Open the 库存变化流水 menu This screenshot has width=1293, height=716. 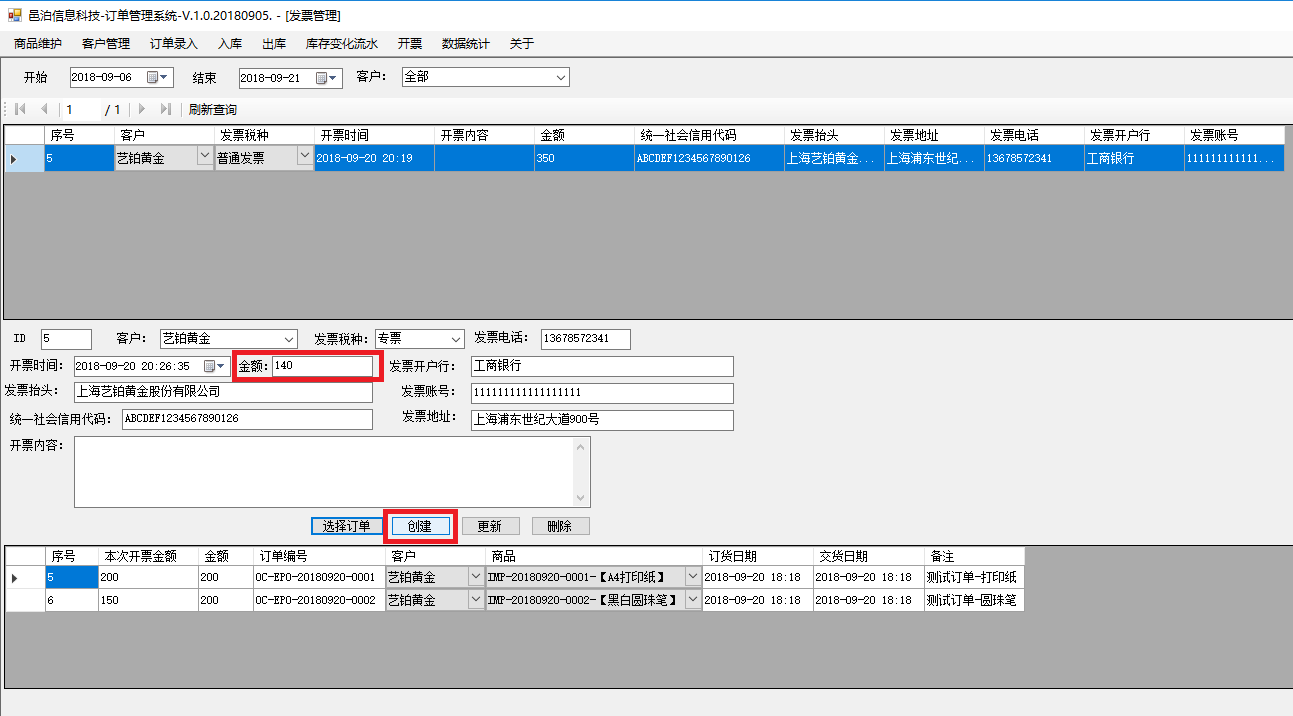click(342, 44)
